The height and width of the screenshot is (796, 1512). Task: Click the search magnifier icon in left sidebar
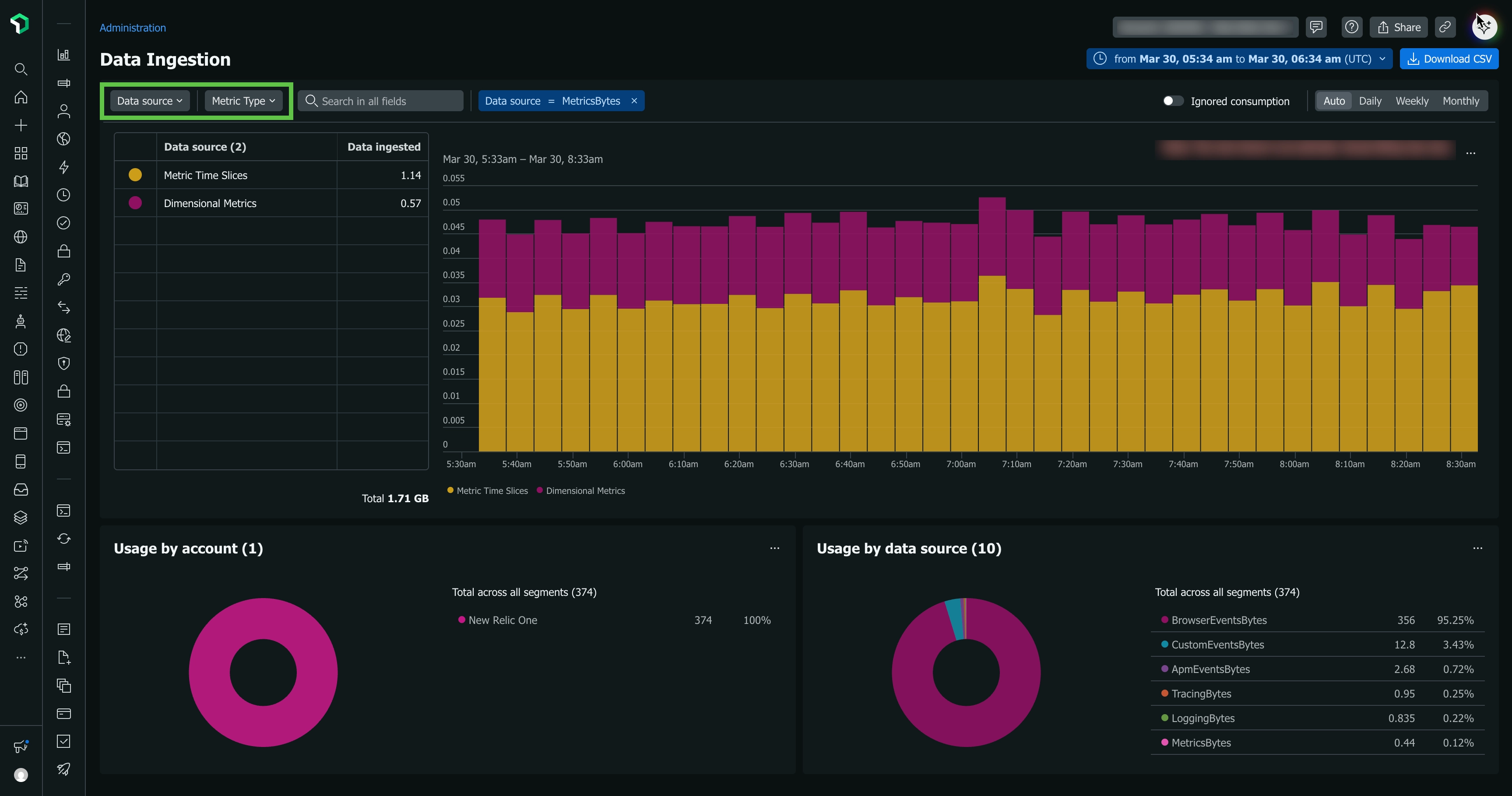(21, 69)
